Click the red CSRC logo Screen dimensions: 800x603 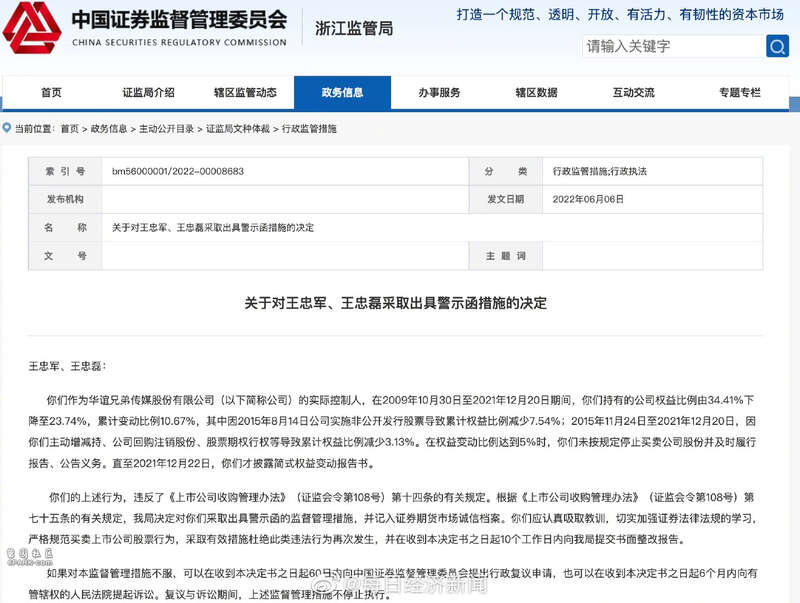(x=32, y=28)
